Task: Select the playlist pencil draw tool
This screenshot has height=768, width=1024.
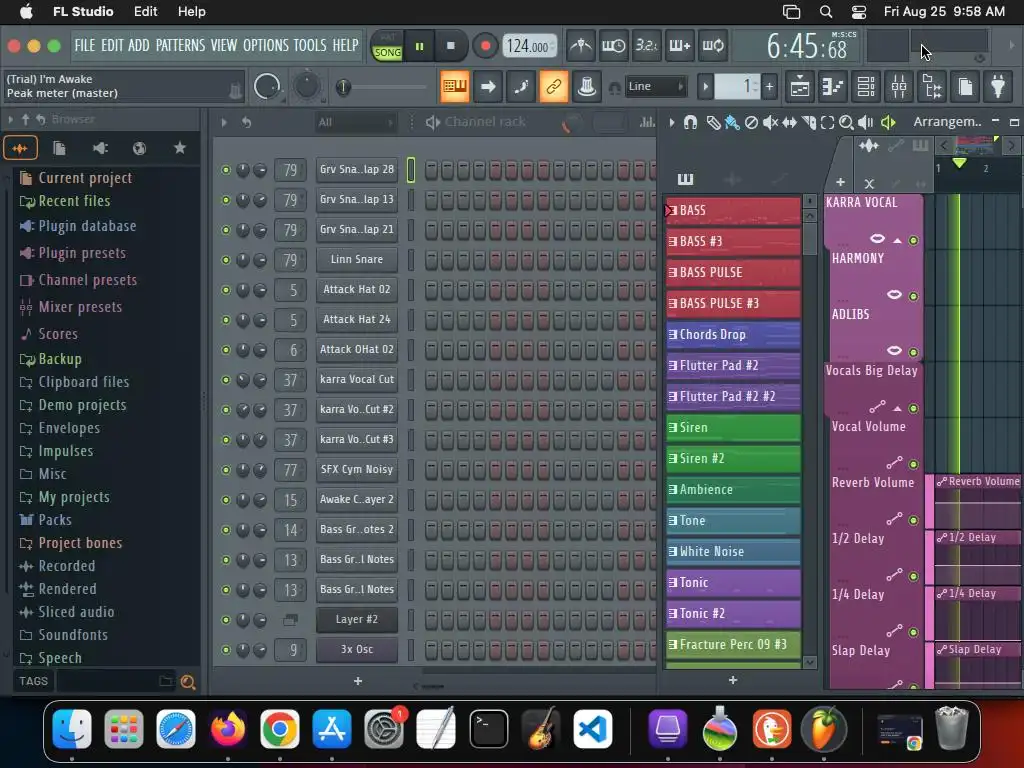Action: click(x=713, y=122)
